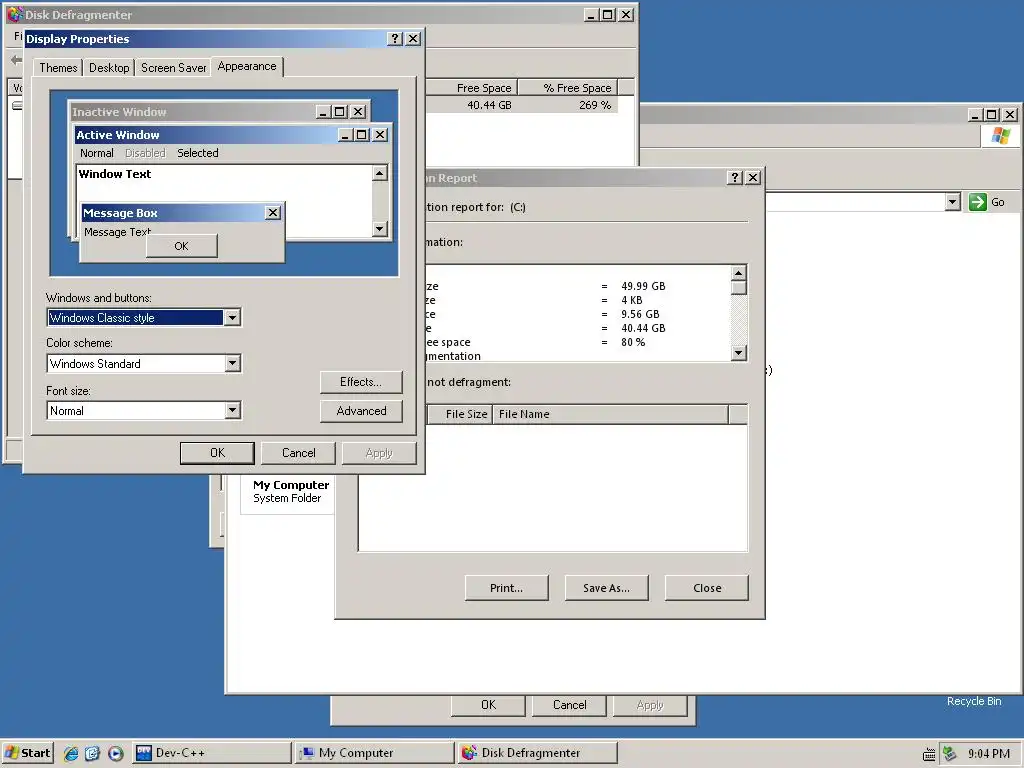Image resolution: width=1024 pixels, height=768 pixels.
Task: Click Selected in preview menu
Action: point(198,153)
